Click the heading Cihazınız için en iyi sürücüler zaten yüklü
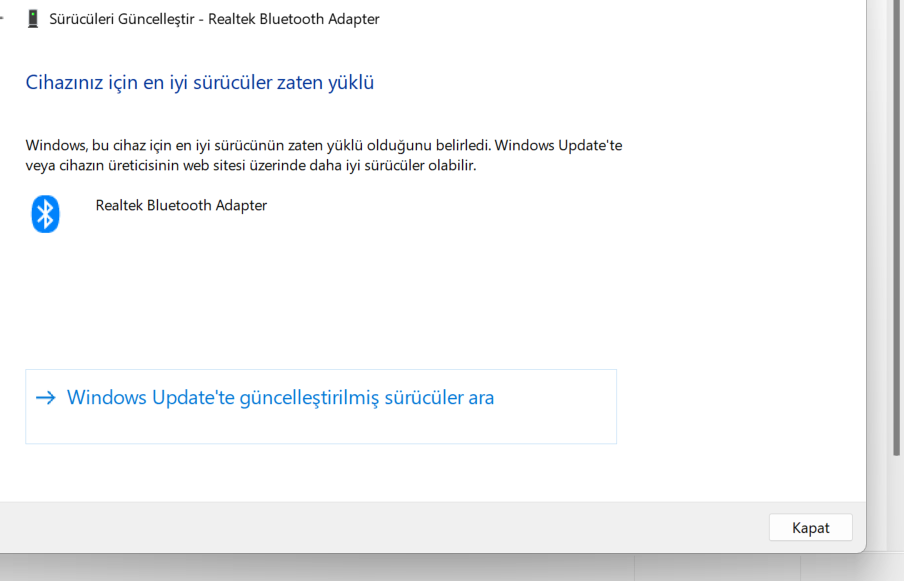This screenshot has height=581, width=904. (199, 82)
